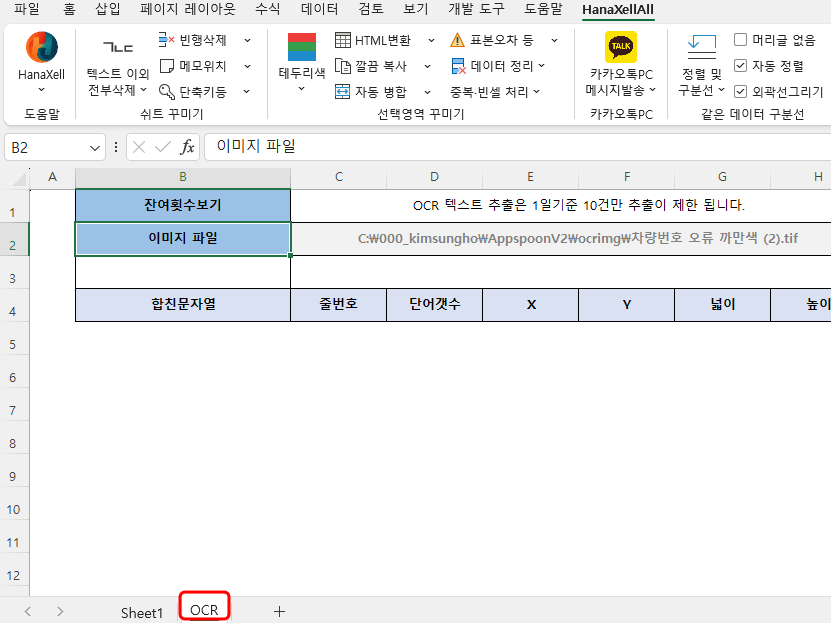Switch to the OCR sheet tab
The width and height of the screenshot is (831, 623).
coord(204,610)
